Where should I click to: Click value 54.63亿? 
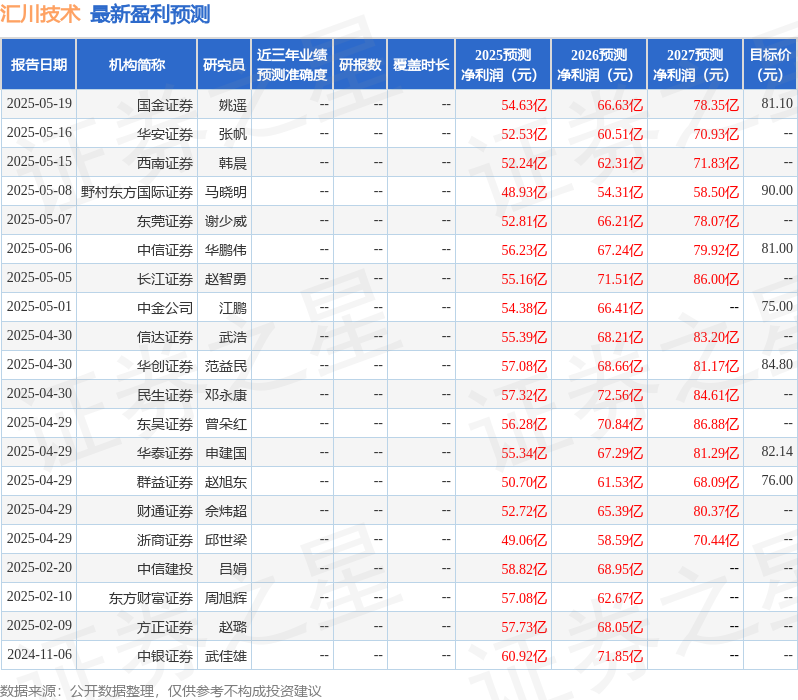pyautogui.click(x=524, y=105)
